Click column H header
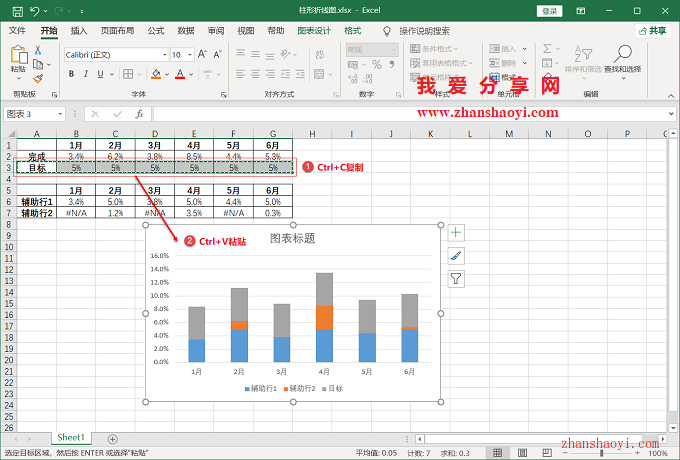680x460 pixels. point(312,134)
